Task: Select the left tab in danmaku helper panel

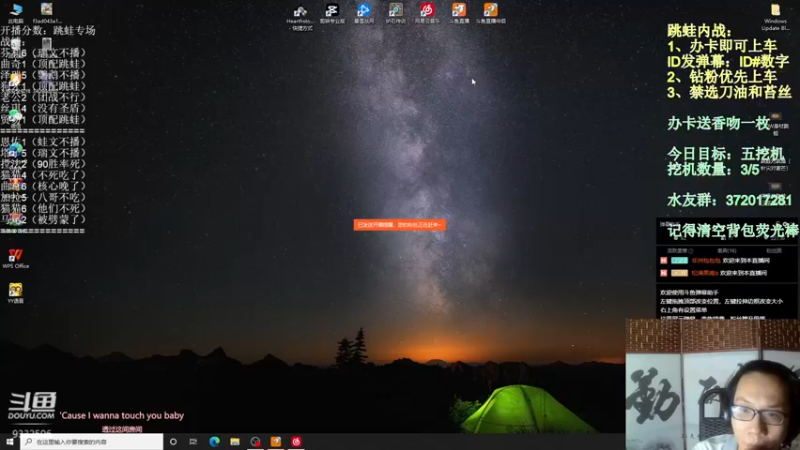Action: coord(680,251)
